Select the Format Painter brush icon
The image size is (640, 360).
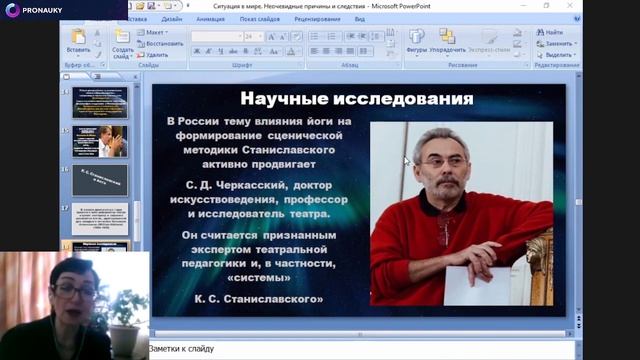point(98,55)
